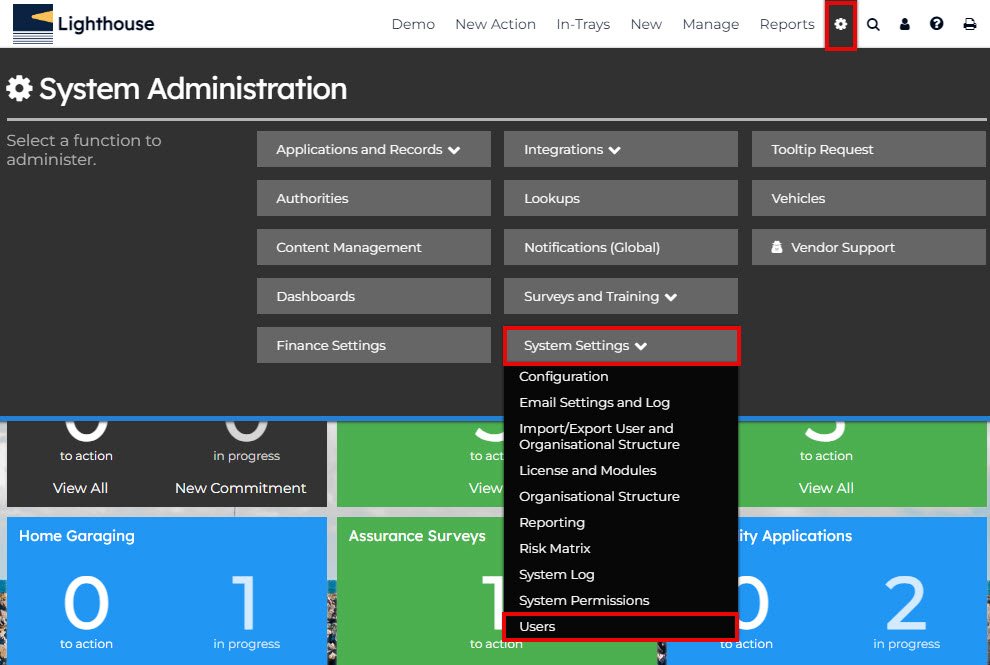This screenshot has width=990, height=665.
Task: Open Vendor Support
Action: (868, 247)
